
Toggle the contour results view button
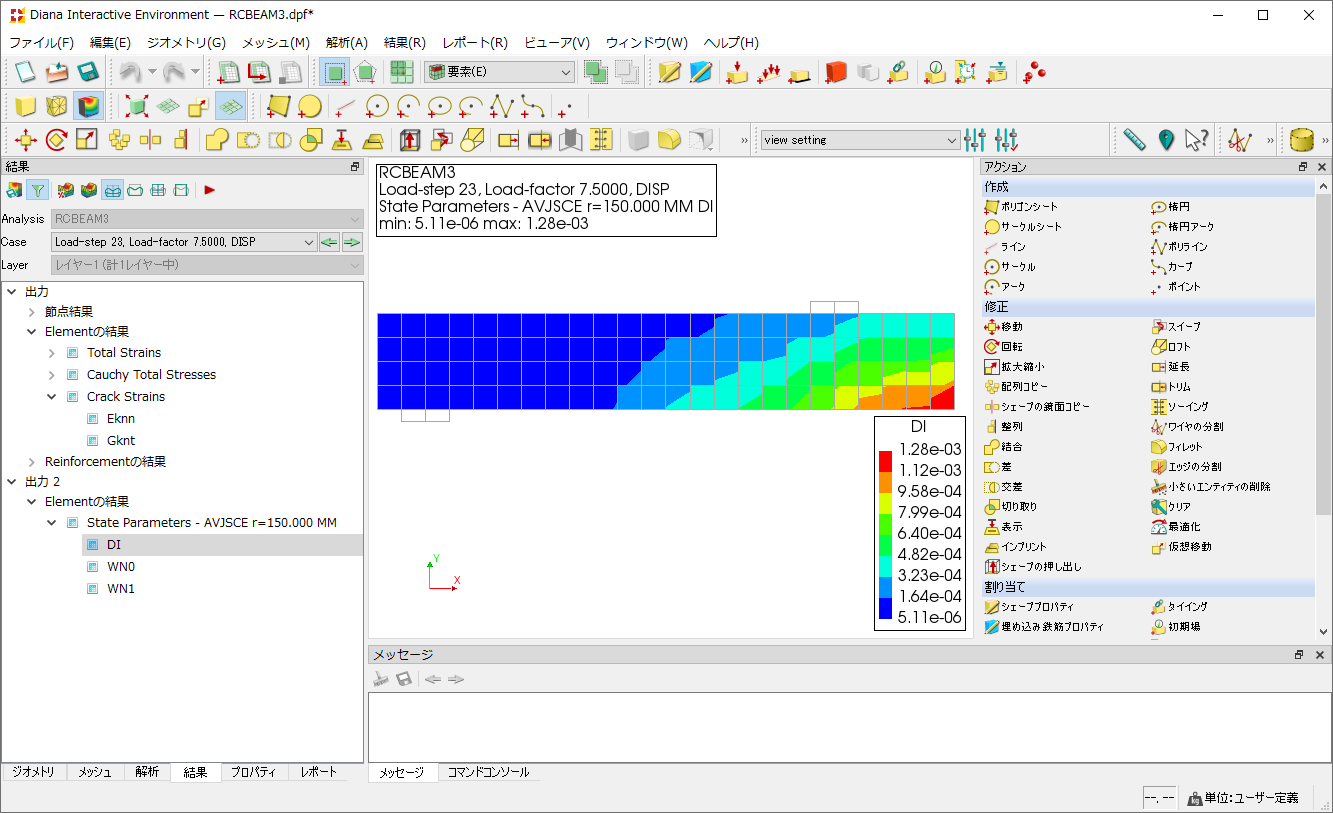click(x=89, y=106)
